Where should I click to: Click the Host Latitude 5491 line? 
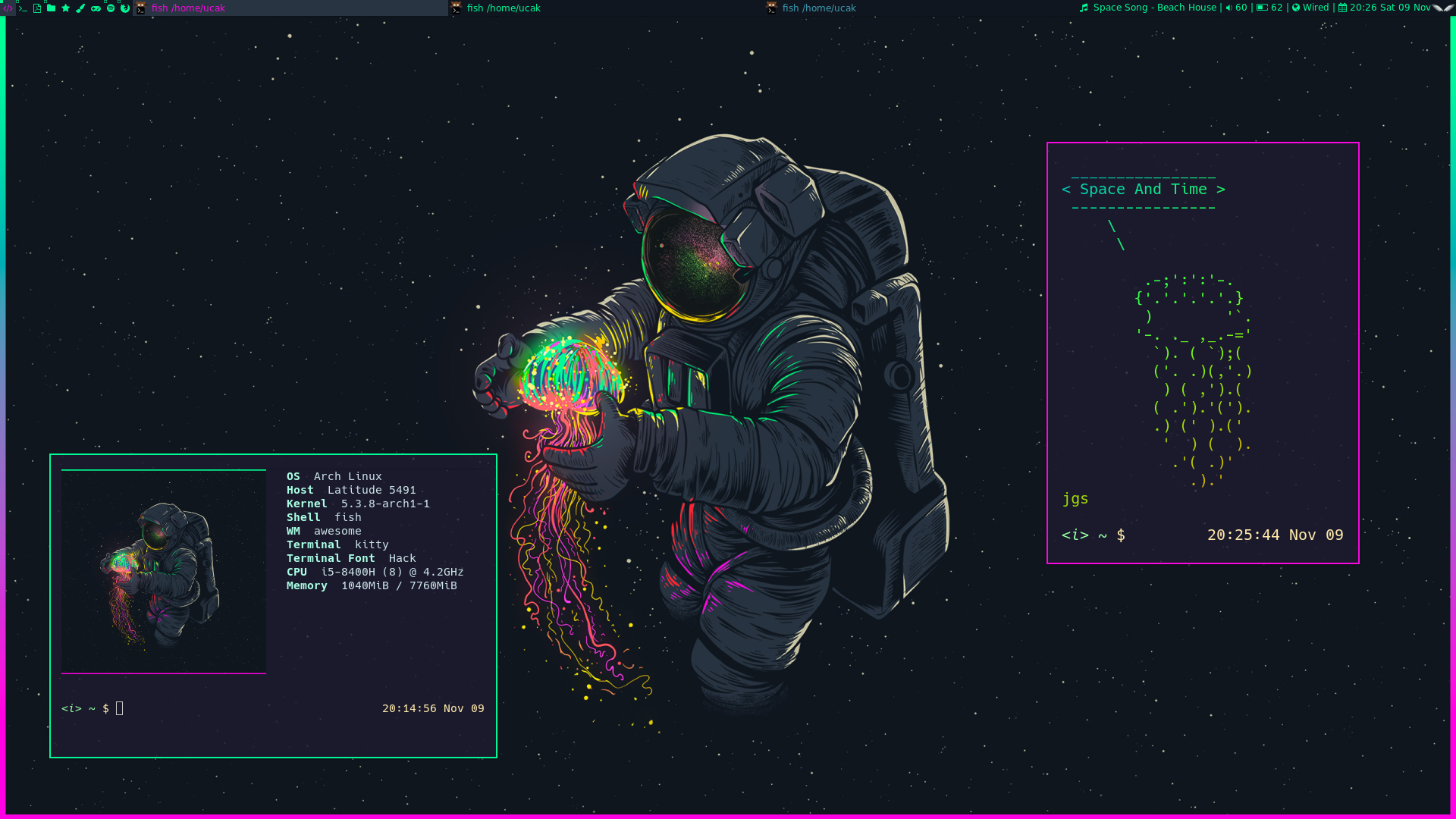351,490
